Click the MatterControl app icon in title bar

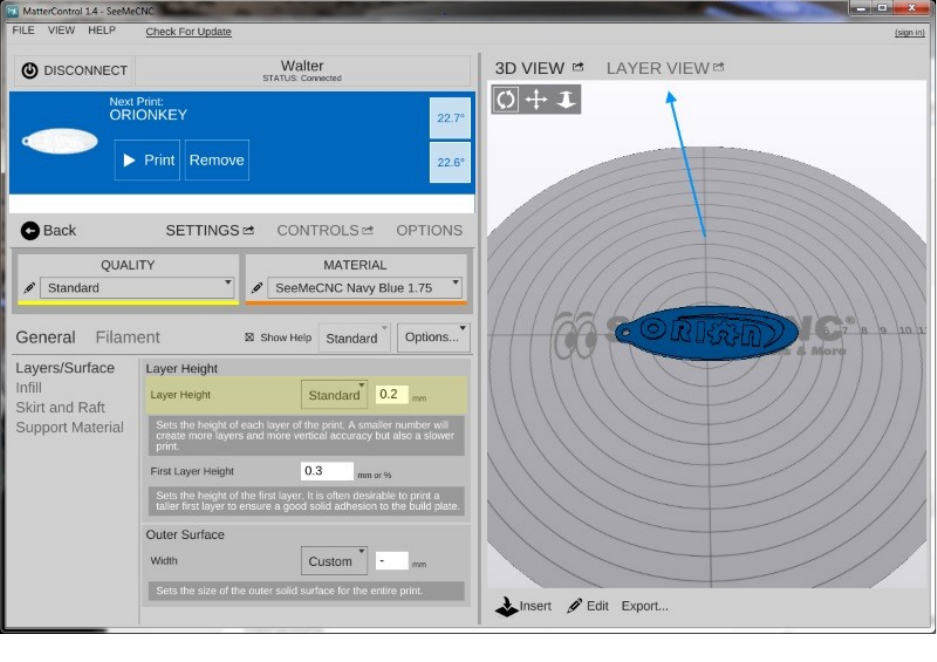[x=12, y=11]
